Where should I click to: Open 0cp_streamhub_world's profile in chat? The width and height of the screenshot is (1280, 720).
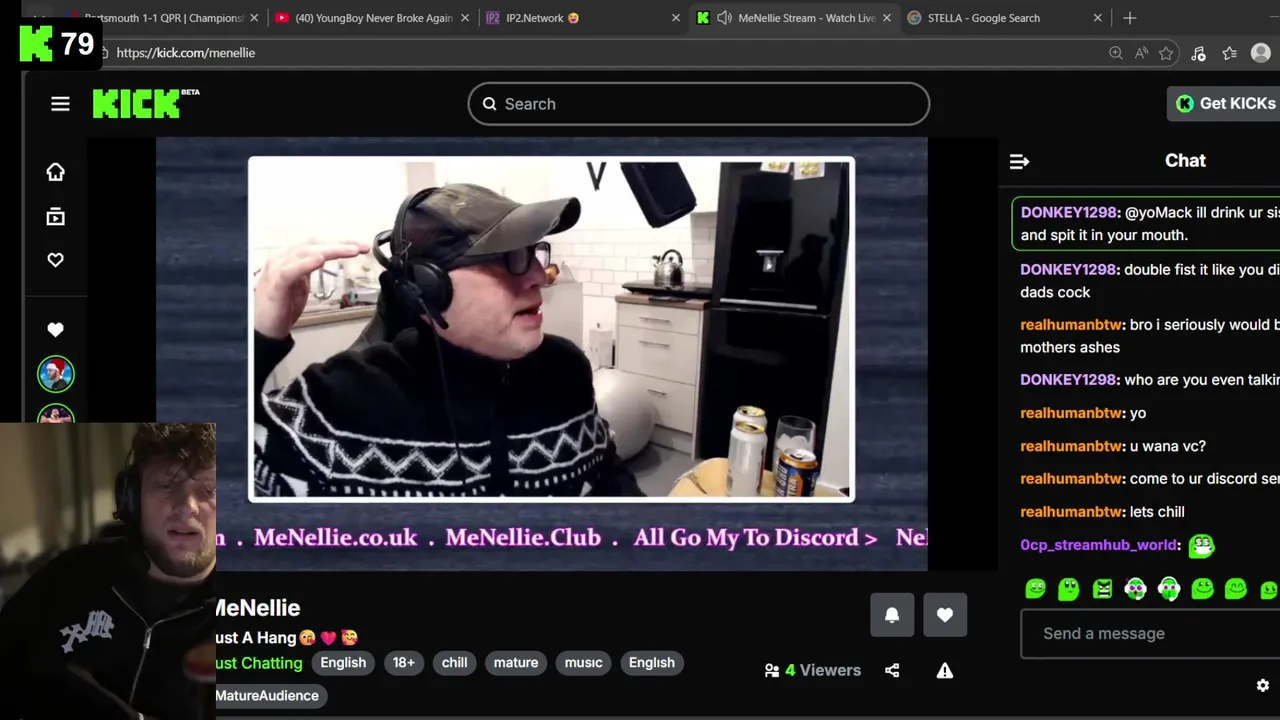(1098, 545)
